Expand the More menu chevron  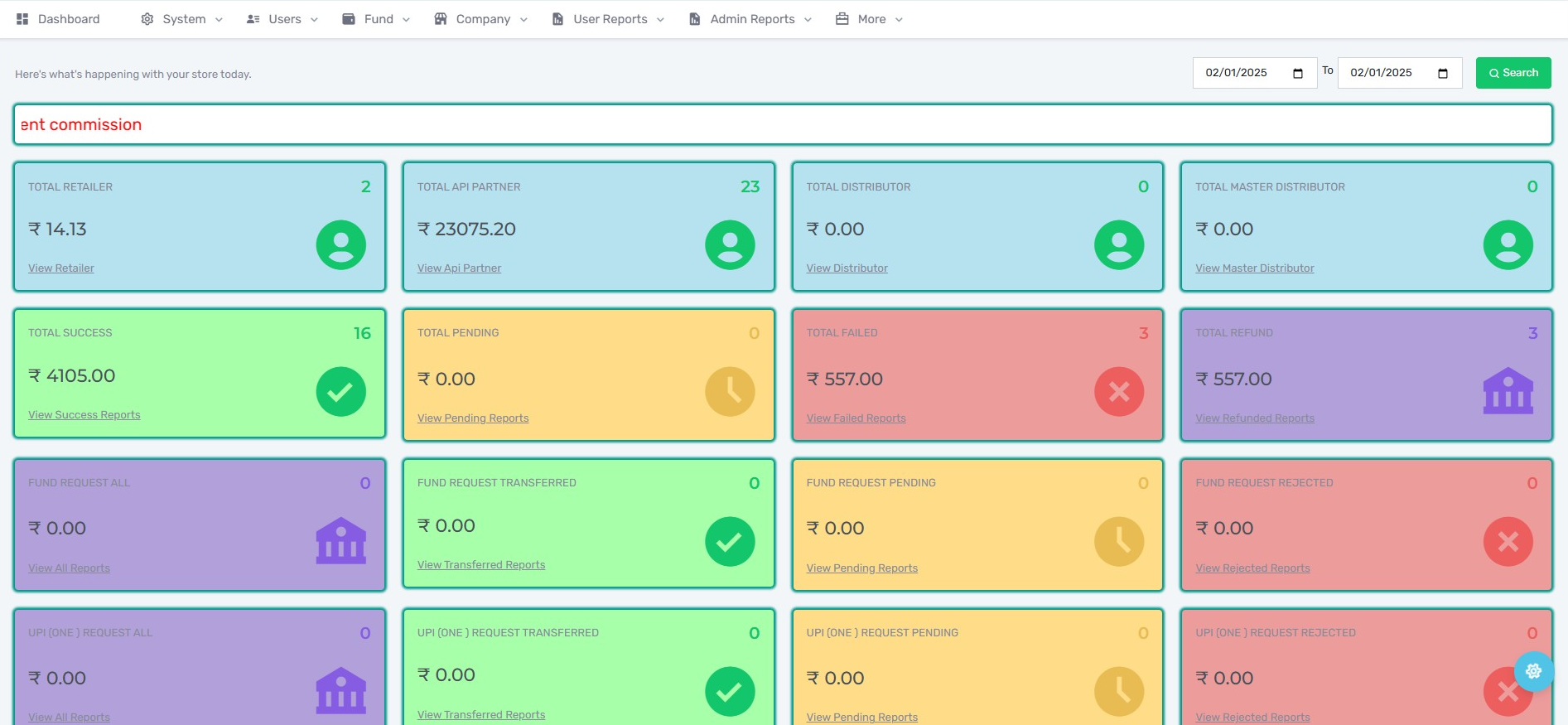click(x=899, y=20)
